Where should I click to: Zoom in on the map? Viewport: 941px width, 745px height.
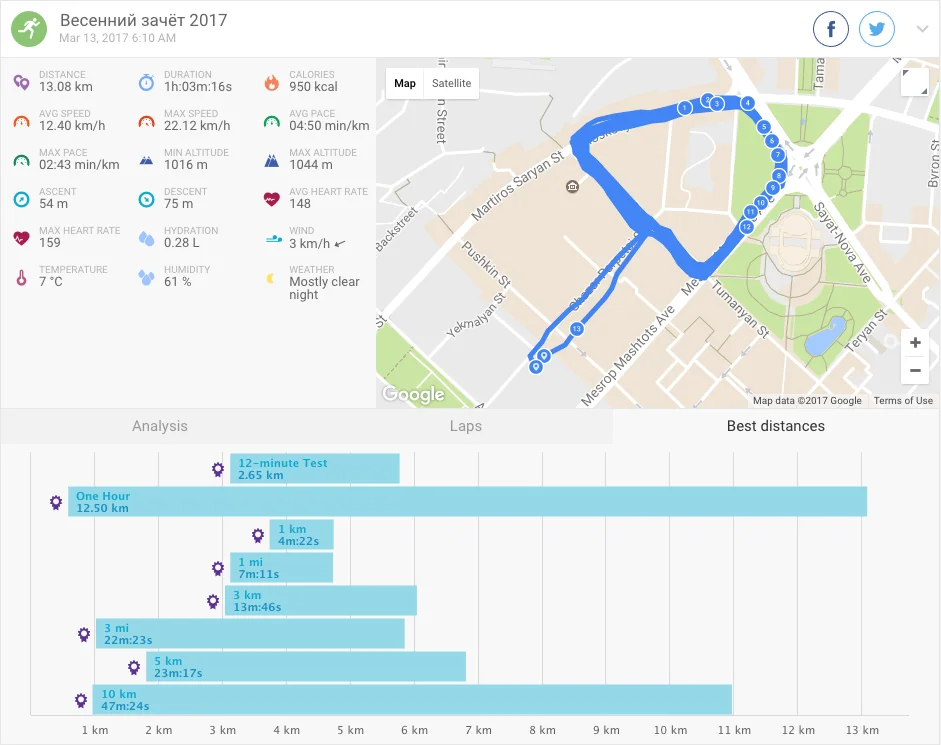pyautogui.click(x=914, y=343)
